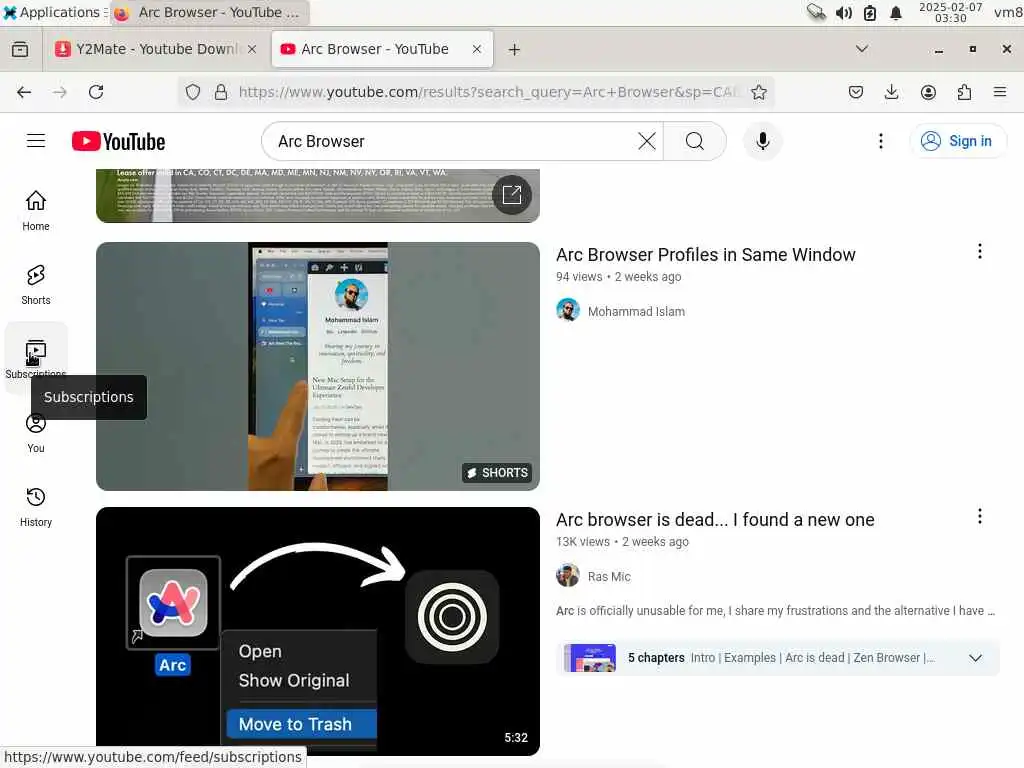Reload the current page
This screenshot has width=1024, height=768.
click(96, 92)
